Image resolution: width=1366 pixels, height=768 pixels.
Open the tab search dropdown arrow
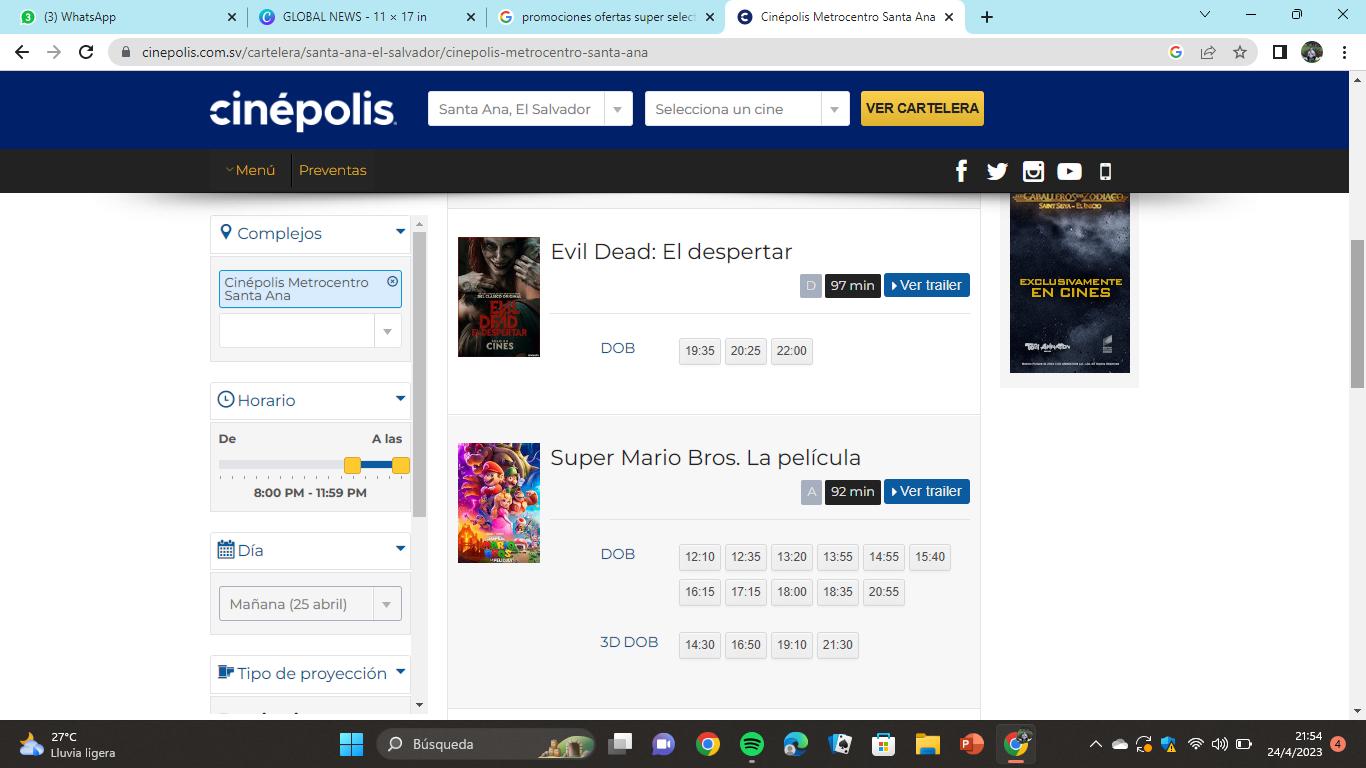(1205, 15)
